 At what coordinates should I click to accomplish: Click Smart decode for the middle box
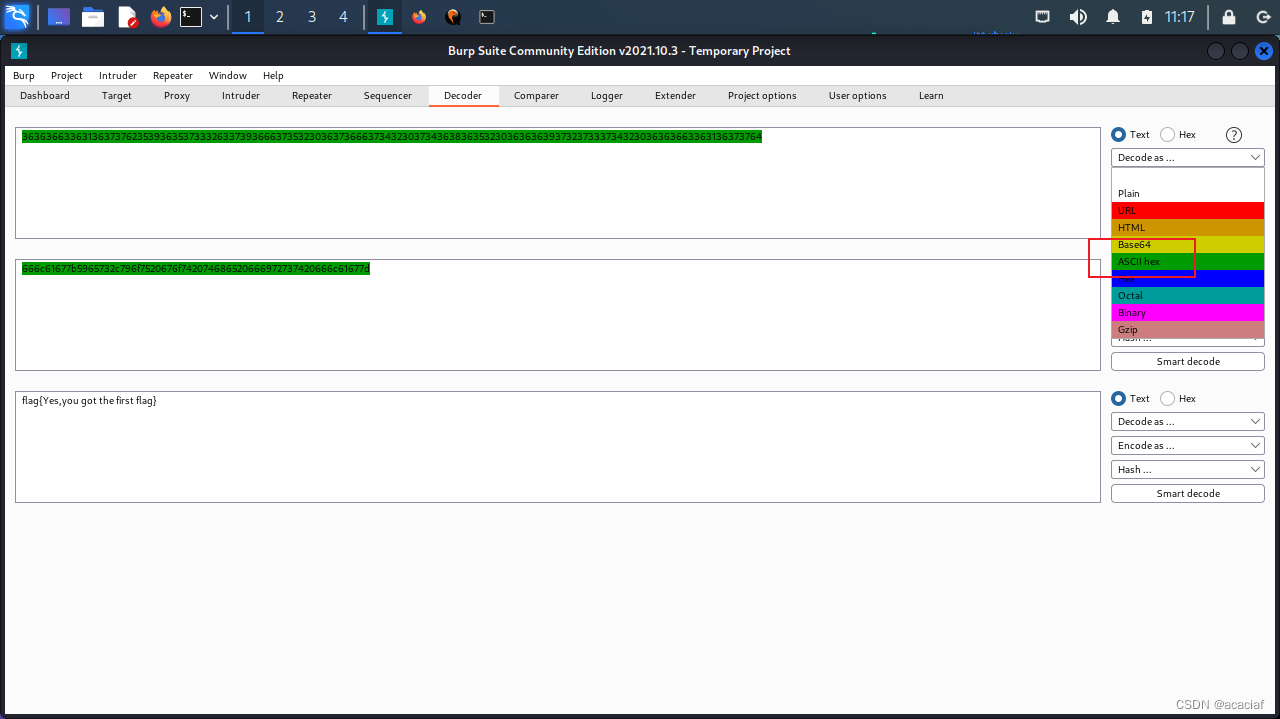click(x=1188, y=362)
